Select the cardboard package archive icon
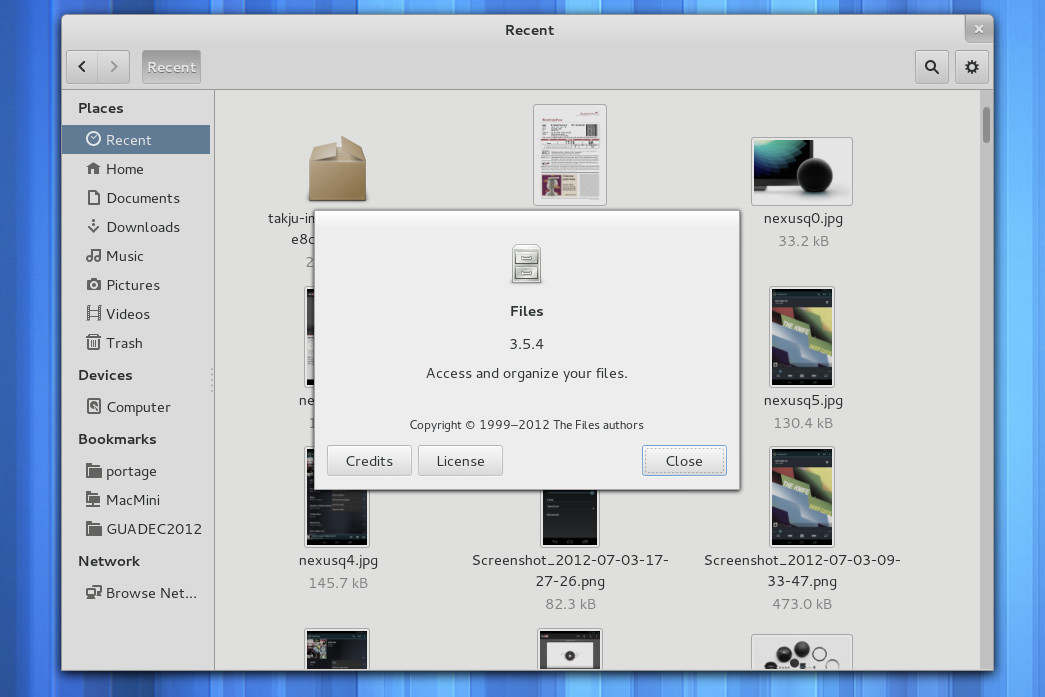The width and height of the screenshot is (1045, 697). (337, 169)
